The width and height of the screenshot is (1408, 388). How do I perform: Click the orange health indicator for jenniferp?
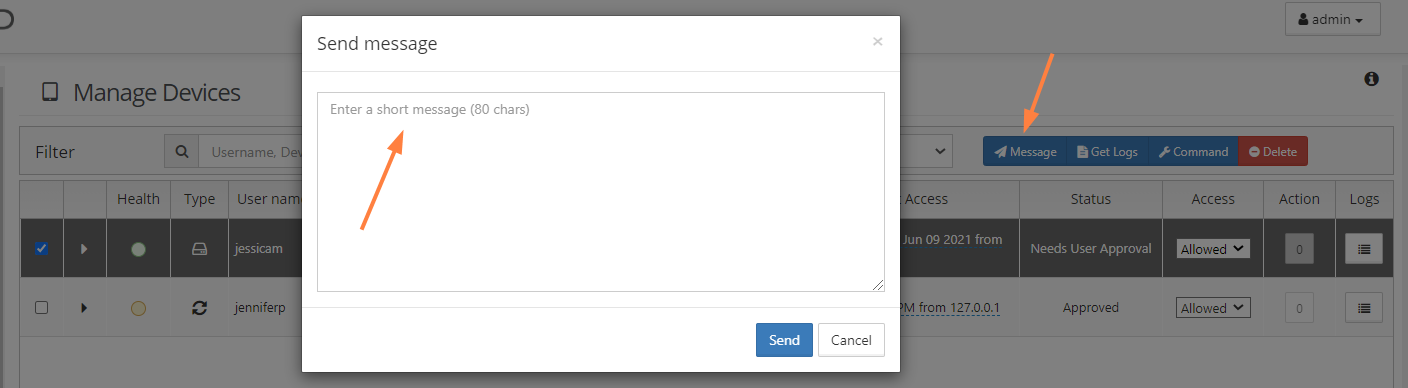pos(138,308)
